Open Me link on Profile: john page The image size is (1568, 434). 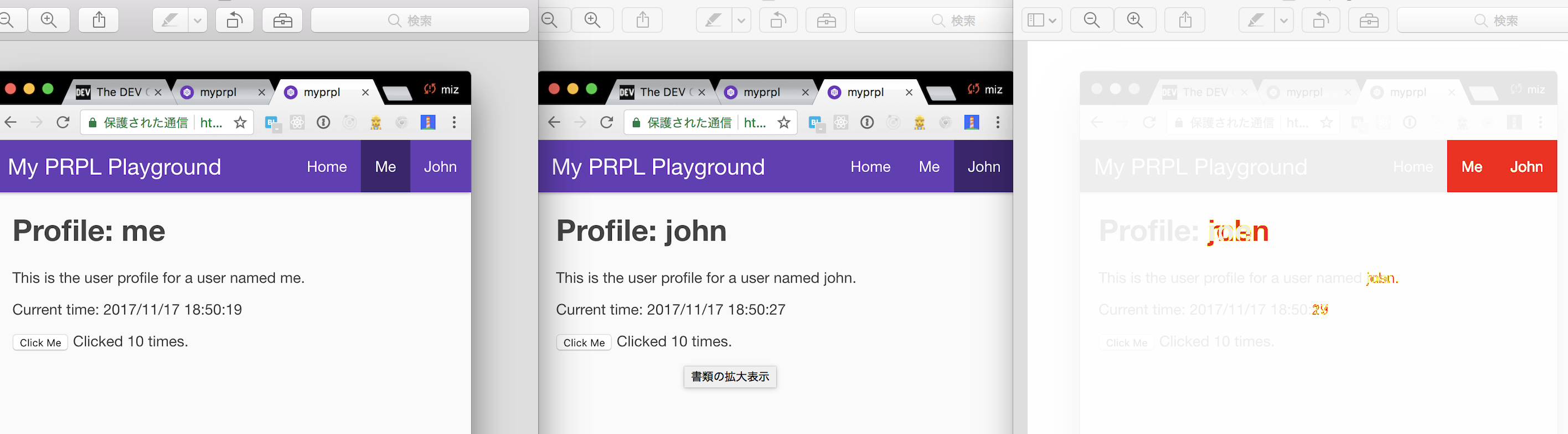pos(929,166)
